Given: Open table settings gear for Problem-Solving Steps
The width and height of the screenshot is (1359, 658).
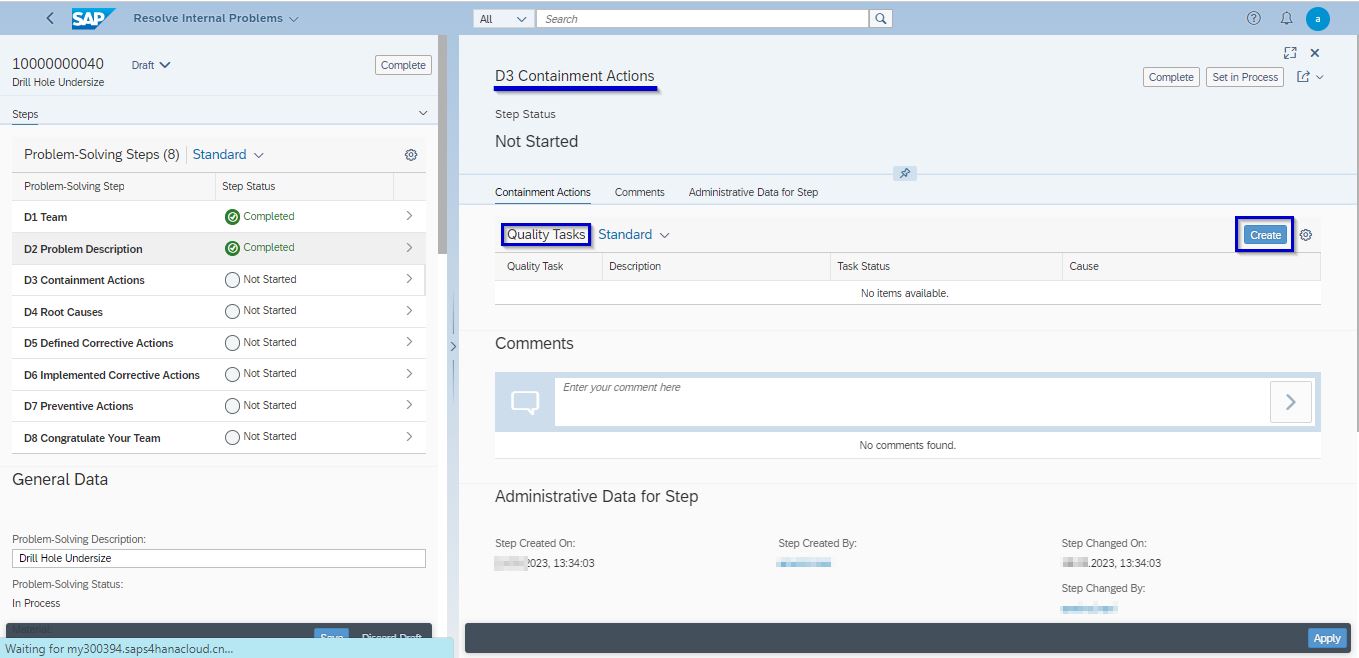Looking at the screenshot, I should (x=411, y=154).
